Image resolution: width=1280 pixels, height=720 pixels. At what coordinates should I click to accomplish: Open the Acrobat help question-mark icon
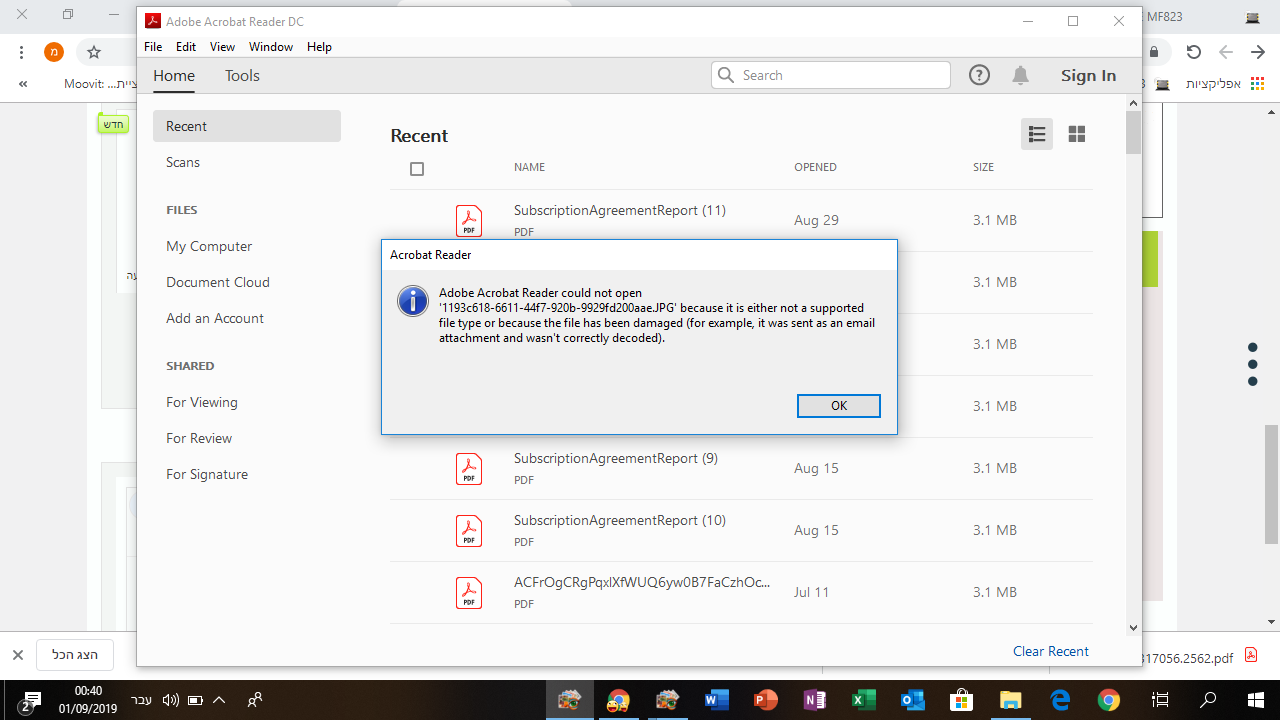tap(980, 75)
